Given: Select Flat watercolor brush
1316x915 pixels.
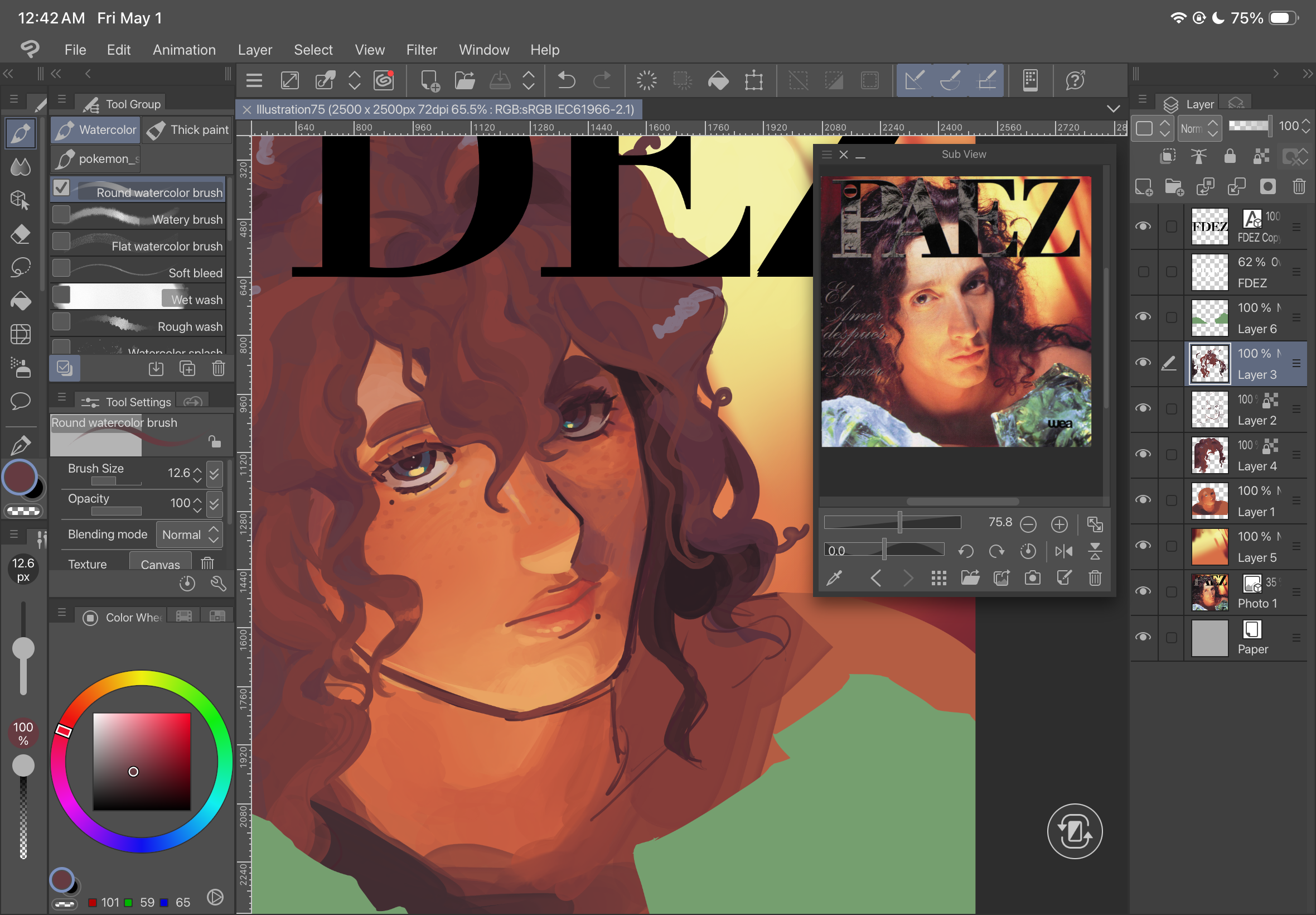Looking at the screenshot, I should [138, 244].
